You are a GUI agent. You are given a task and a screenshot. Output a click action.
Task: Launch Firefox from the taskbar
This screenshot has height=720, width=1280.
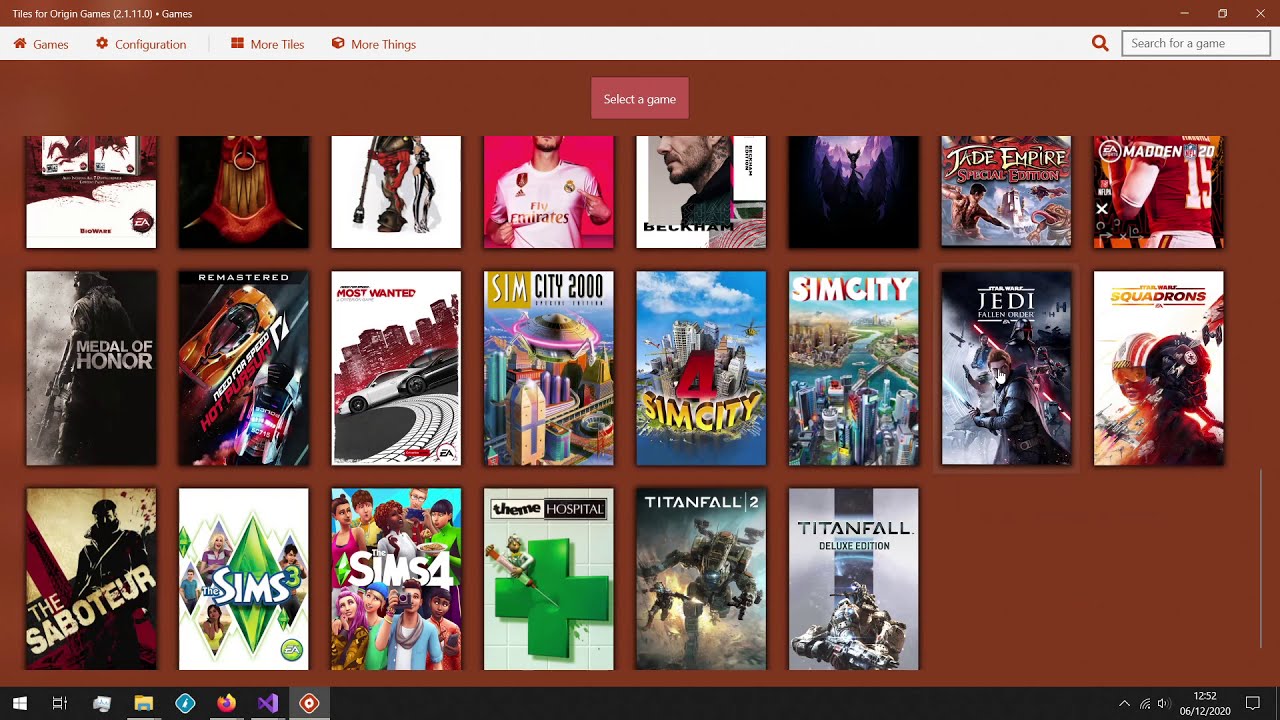click(x=226, y=703)
